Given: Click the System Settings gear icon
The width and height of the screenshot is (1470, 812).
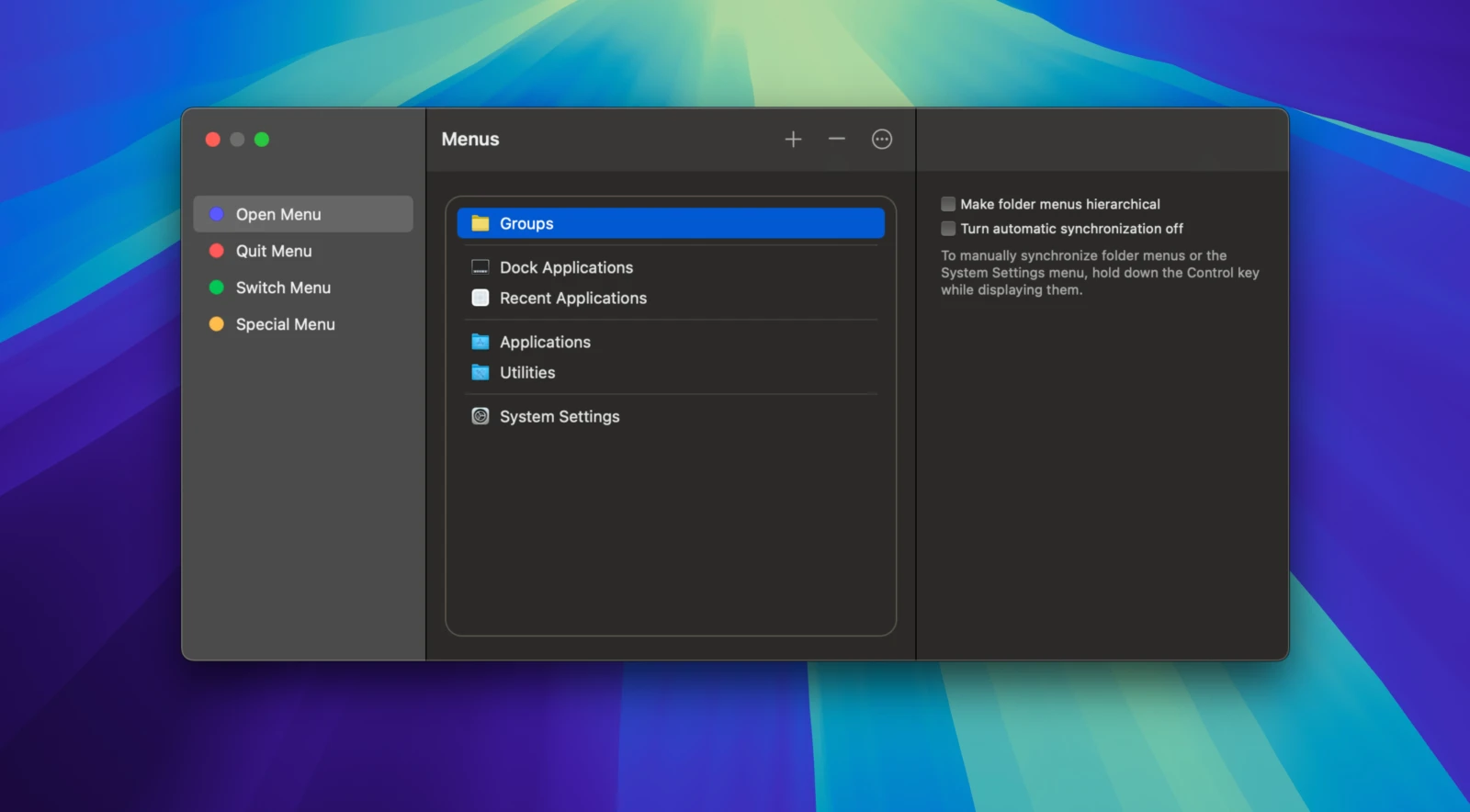Looking at the screenshot, I should [x=481, y=416].
